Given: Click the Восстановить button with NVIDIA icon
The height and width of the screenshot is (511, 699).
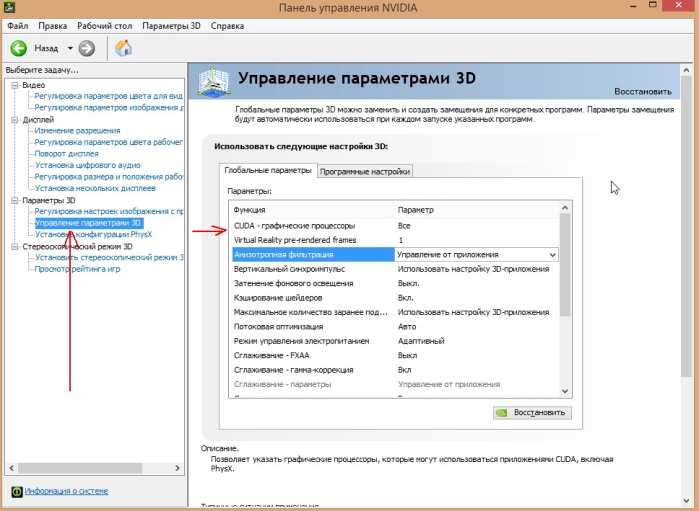Looking at the screenshot, I should pos(532,412).
